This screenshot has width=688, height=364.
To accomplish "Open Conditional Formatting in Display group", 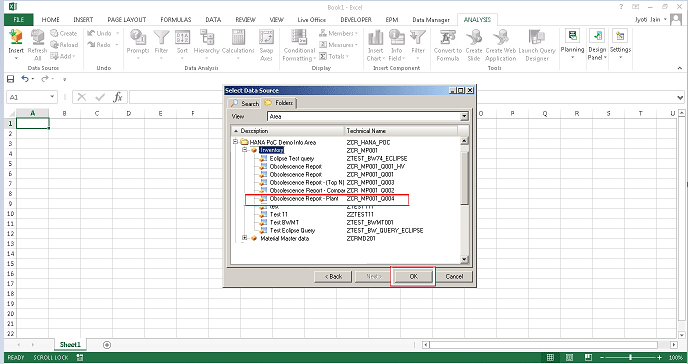I will point(299,45).
